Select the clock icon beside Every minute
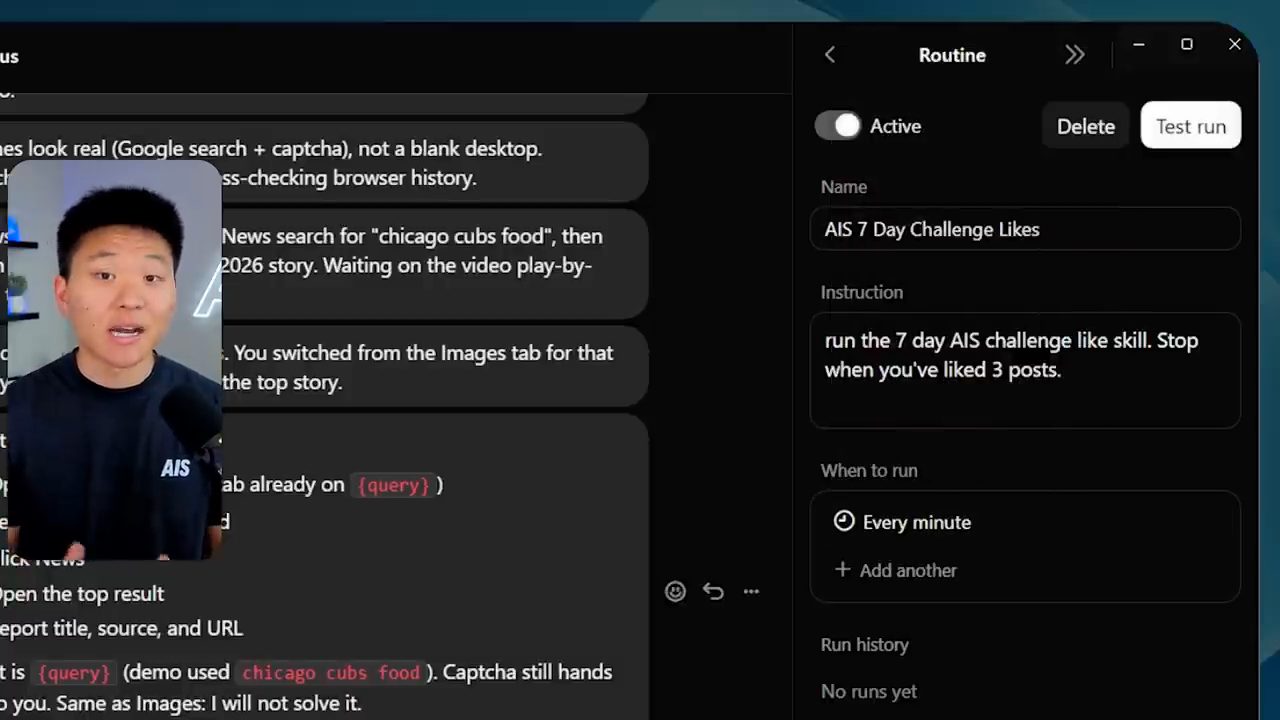Screen dimensions: 1280x720 coord(844,521)
